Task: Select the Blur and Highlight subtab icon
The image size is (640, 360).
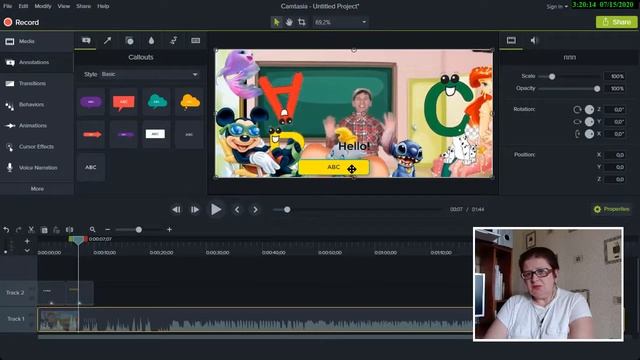Action: 151,40
